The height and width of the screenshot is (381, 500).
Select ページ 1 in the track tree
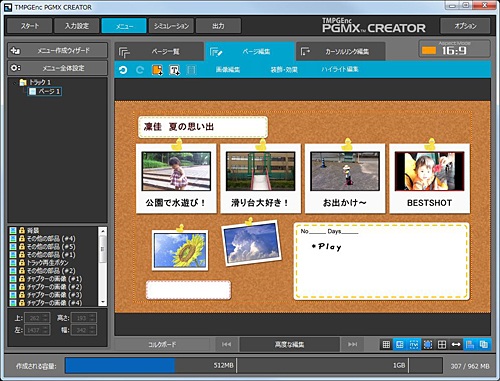click(x=45, y=91)
